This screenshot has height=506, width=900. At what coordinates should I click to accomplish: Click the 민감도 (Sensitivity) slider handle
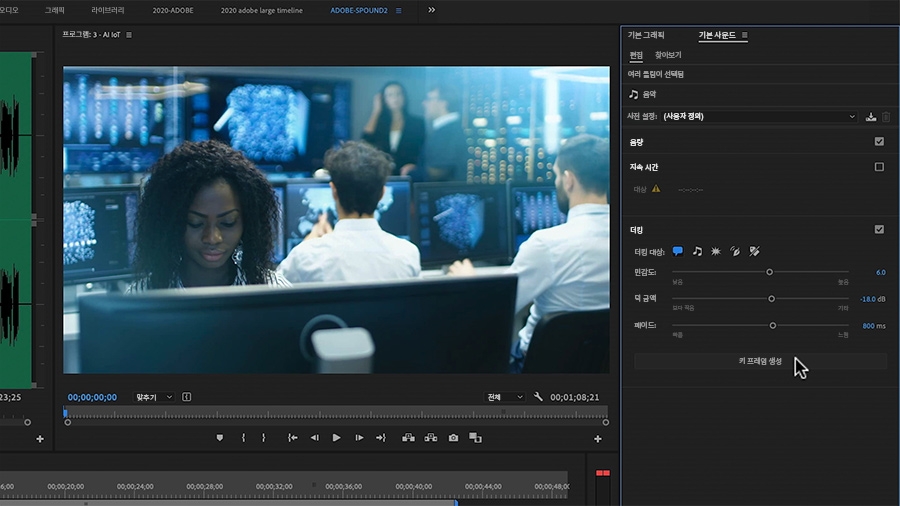click(769, 272)
